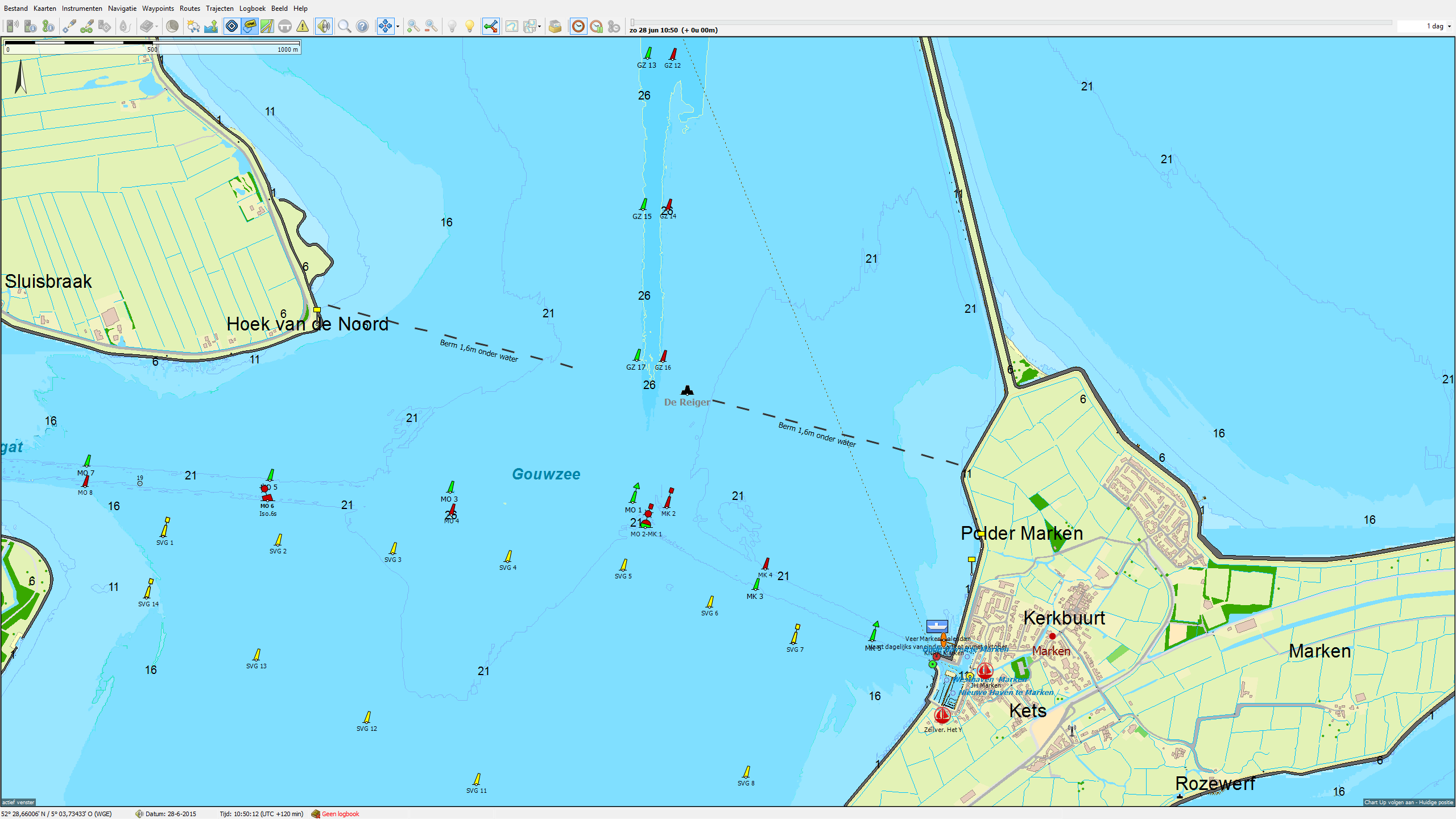1456x819 pixels.
Task: Open route info tool with green chain
Action: pos(48,26)
